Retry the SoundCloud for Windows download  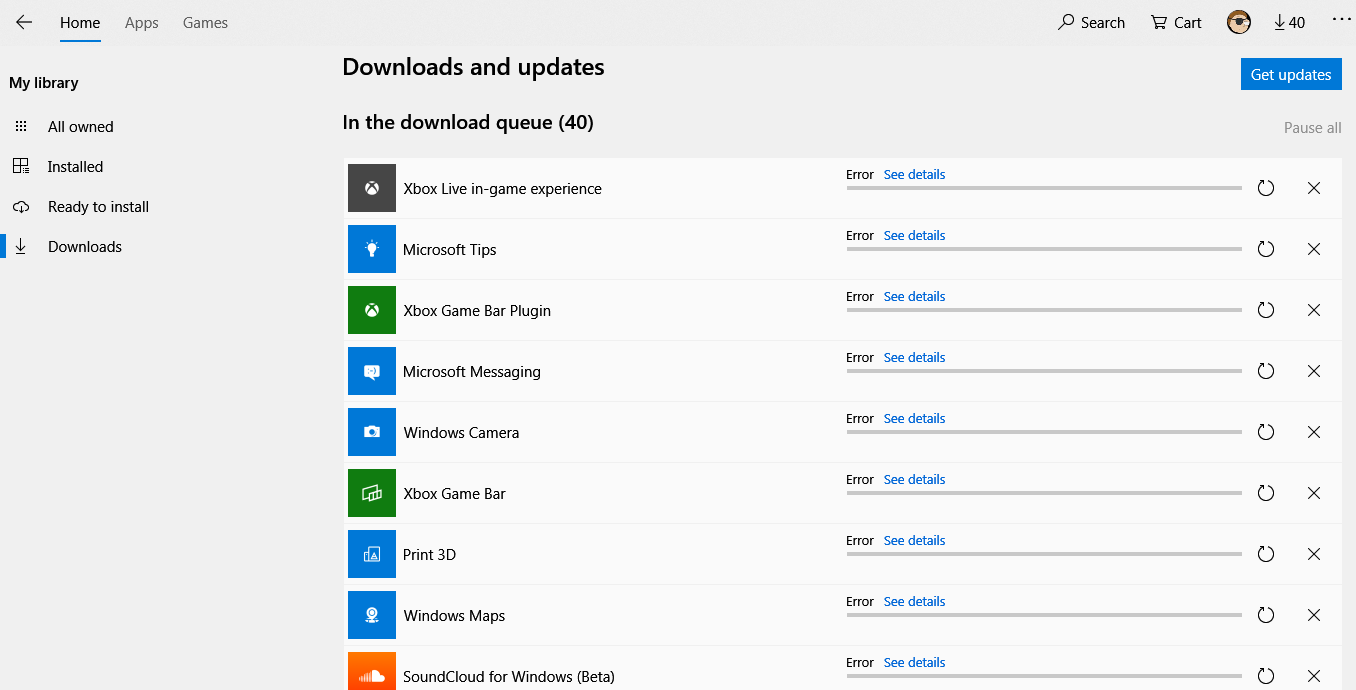point(1266,676)
